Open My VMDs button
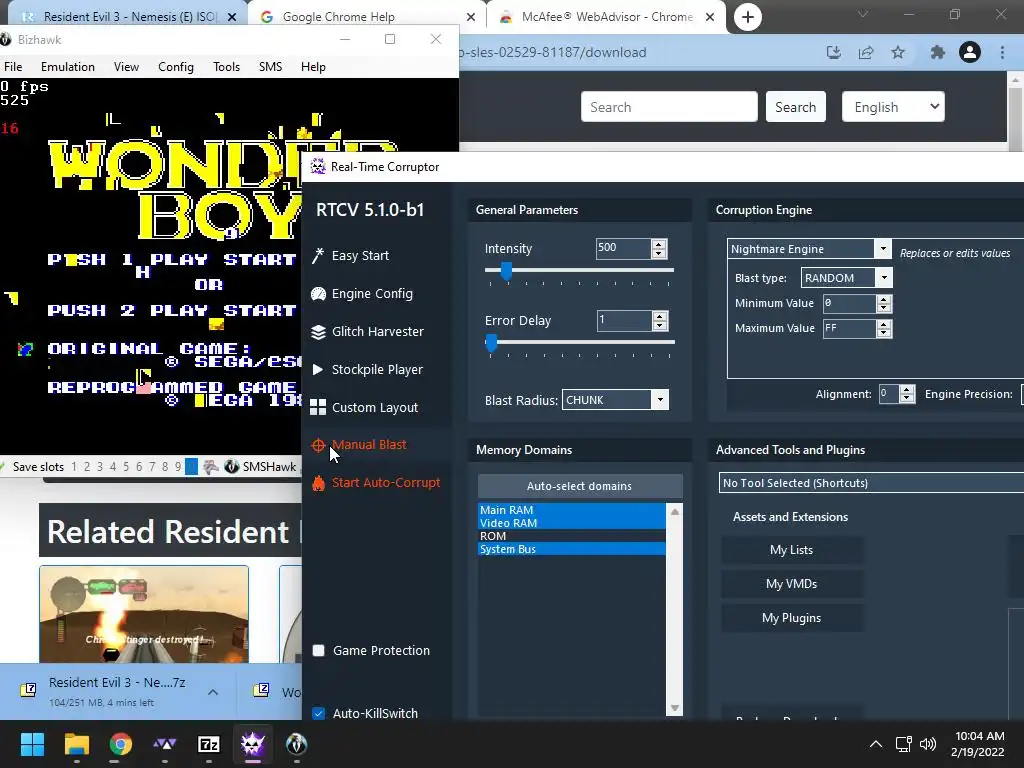Screen dimensions: 1024x768 (792, 584)
